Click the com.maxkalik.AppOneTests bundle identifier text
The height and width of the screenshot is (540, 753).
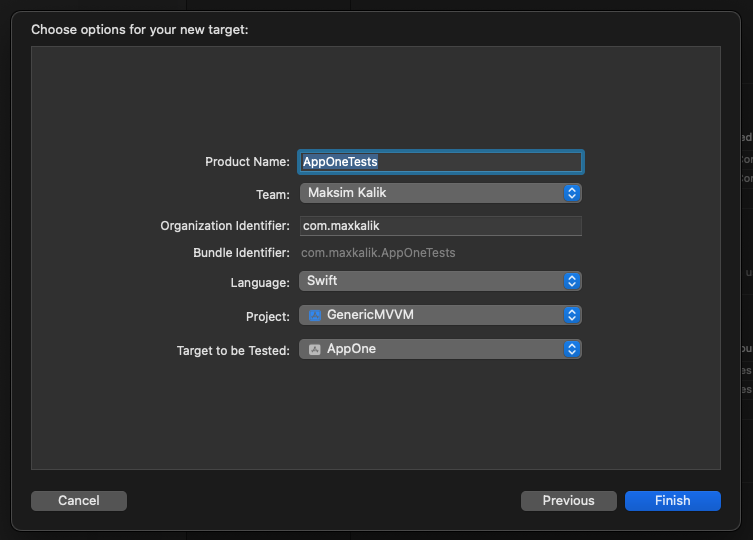pos(378,253)
